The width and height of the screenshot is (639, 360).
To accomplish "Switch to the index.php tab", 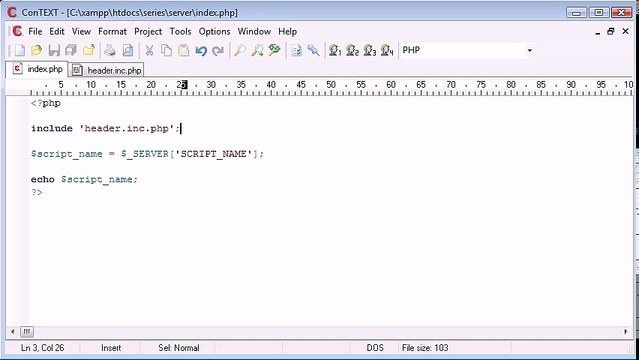I will coord(37,69).
